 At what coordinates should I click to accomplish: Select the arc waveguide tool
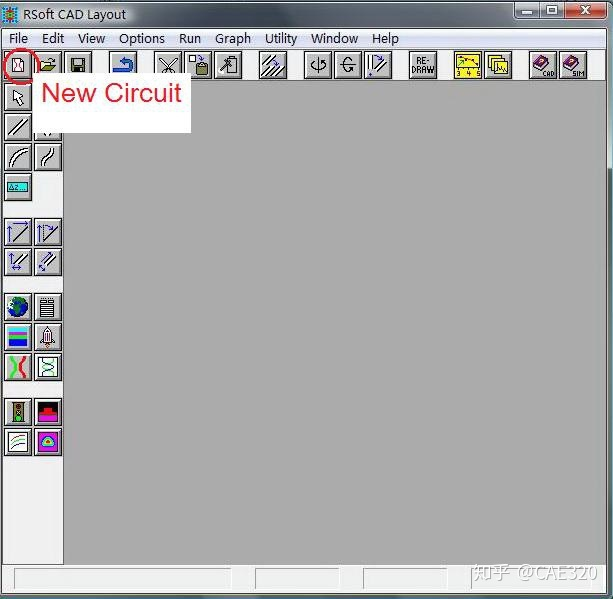(18, 157)
